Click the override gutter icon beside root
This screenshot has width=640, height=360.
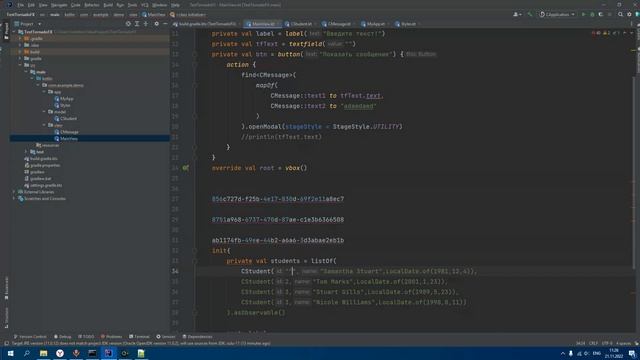pyautogui.click(x=185, y=168)
